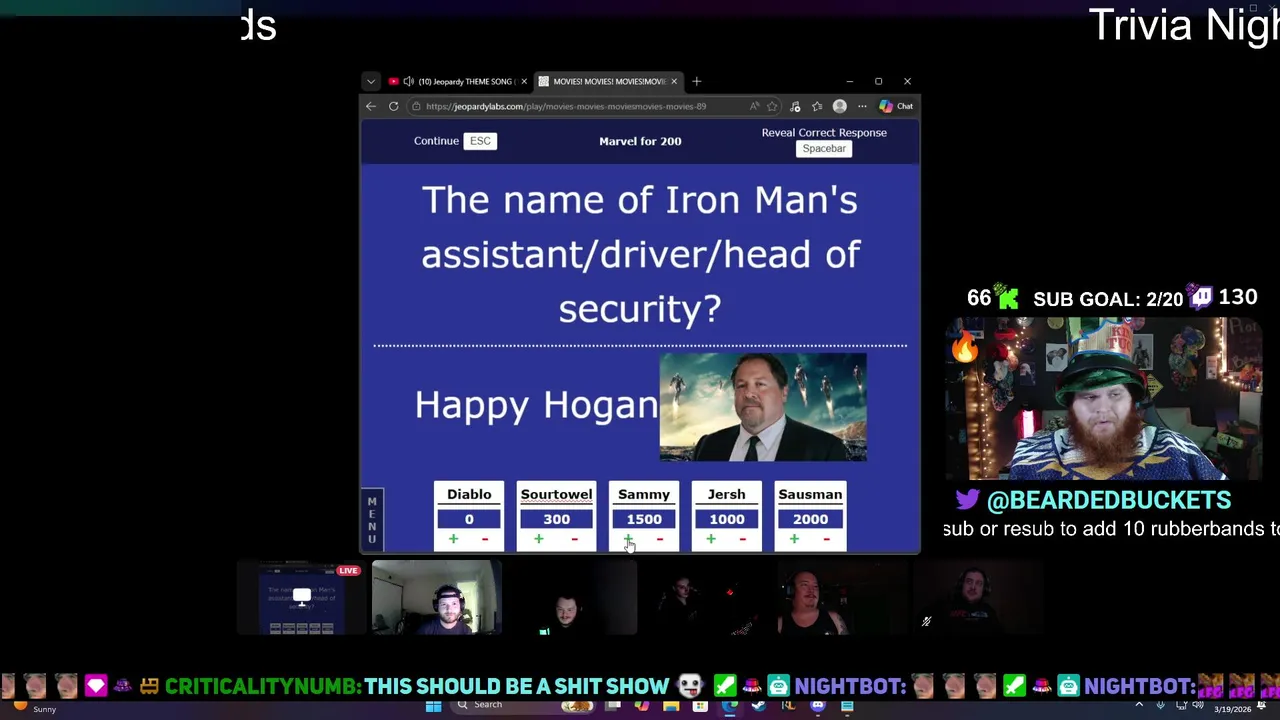Subtract points from Jersh with minus
This screenshot has width=1280, height=720.
(743, 539)
